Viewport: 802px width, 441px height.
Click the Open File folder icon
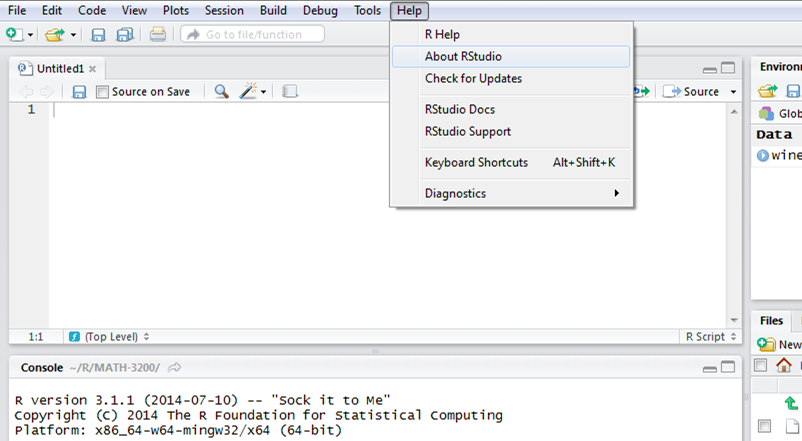(x=55, y=34)
